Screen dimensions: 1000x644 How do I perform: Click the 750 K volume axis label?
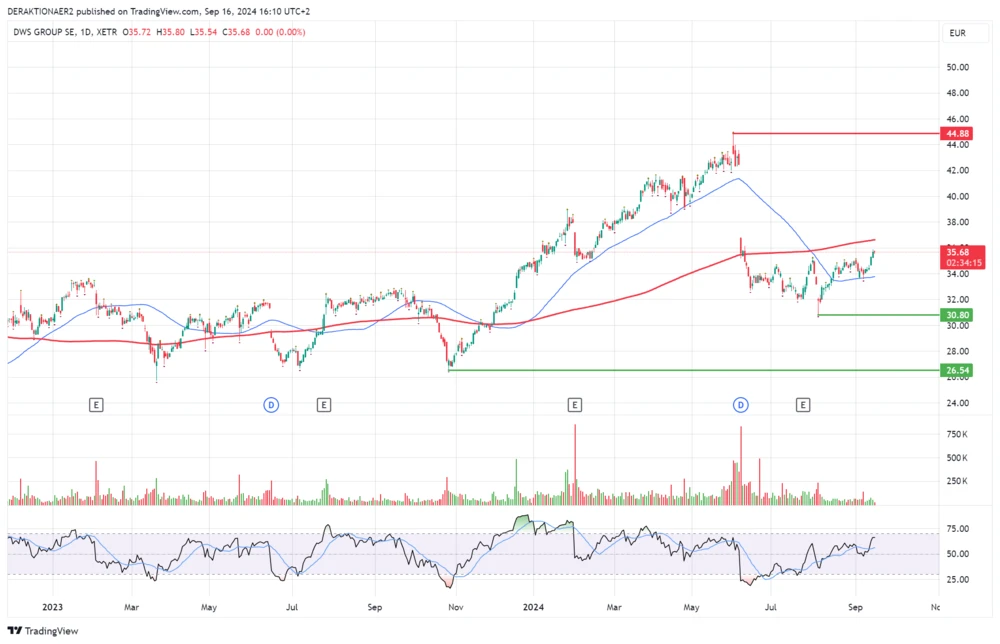point(956,434)
